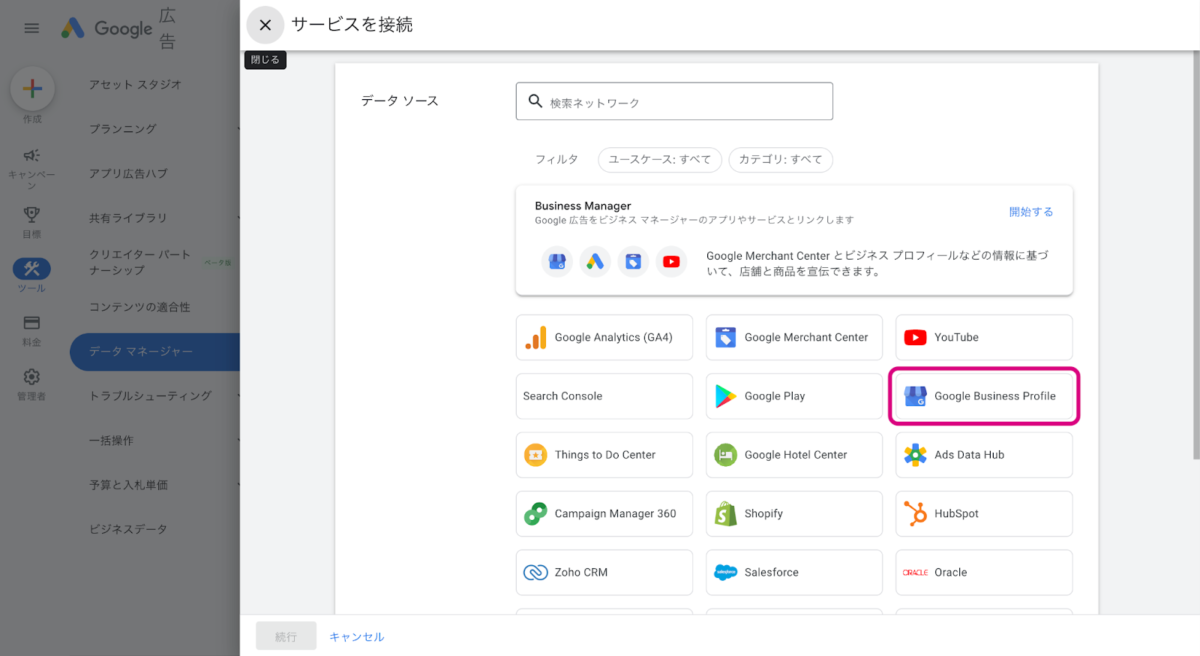The height and width of the screenshot is (656, 1200).
Task: Select the Shopify connector tile
Action: (794, 514)
